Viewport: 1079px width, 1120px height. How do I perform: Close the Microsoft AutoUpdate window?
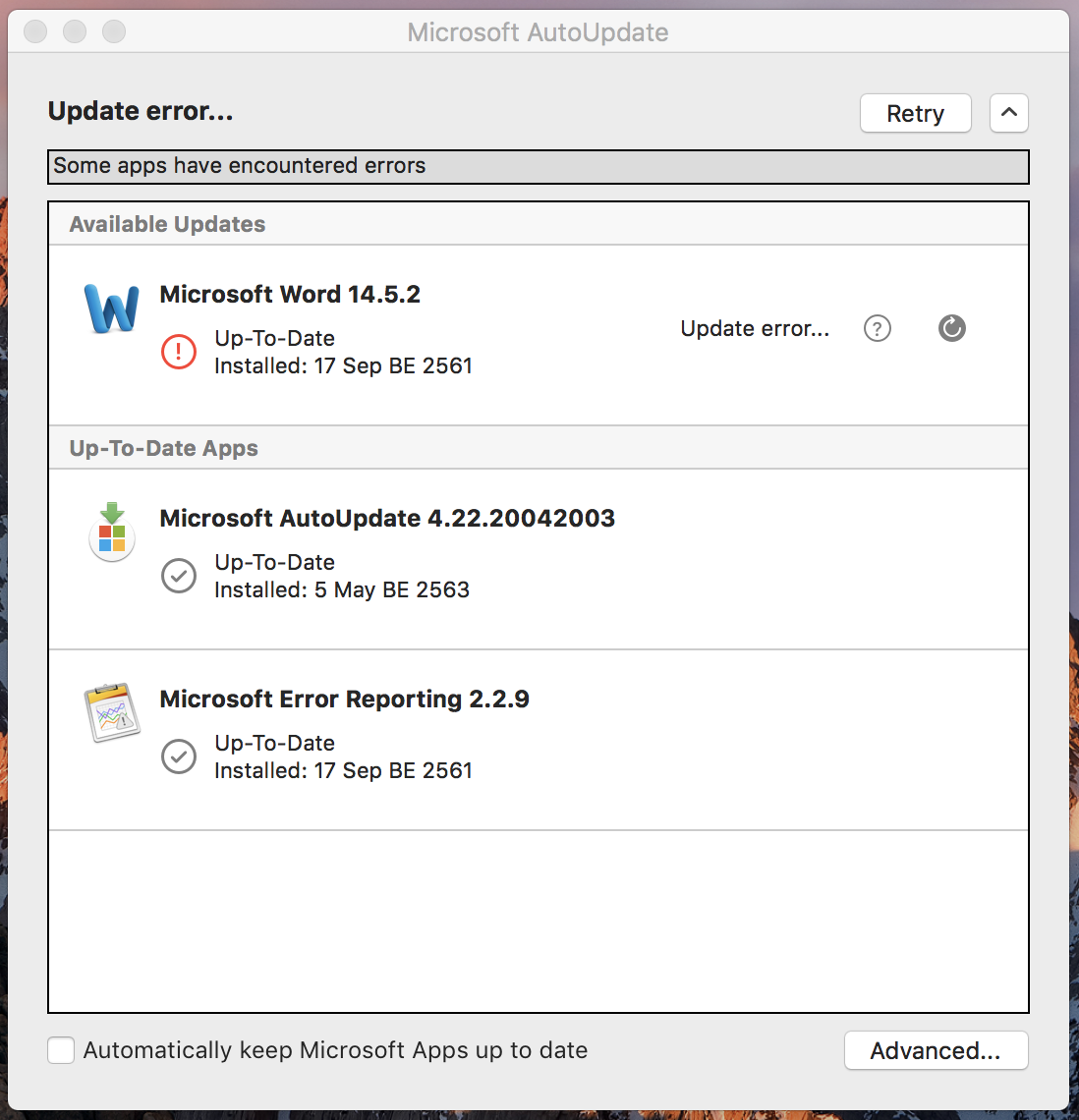[35, 31]
